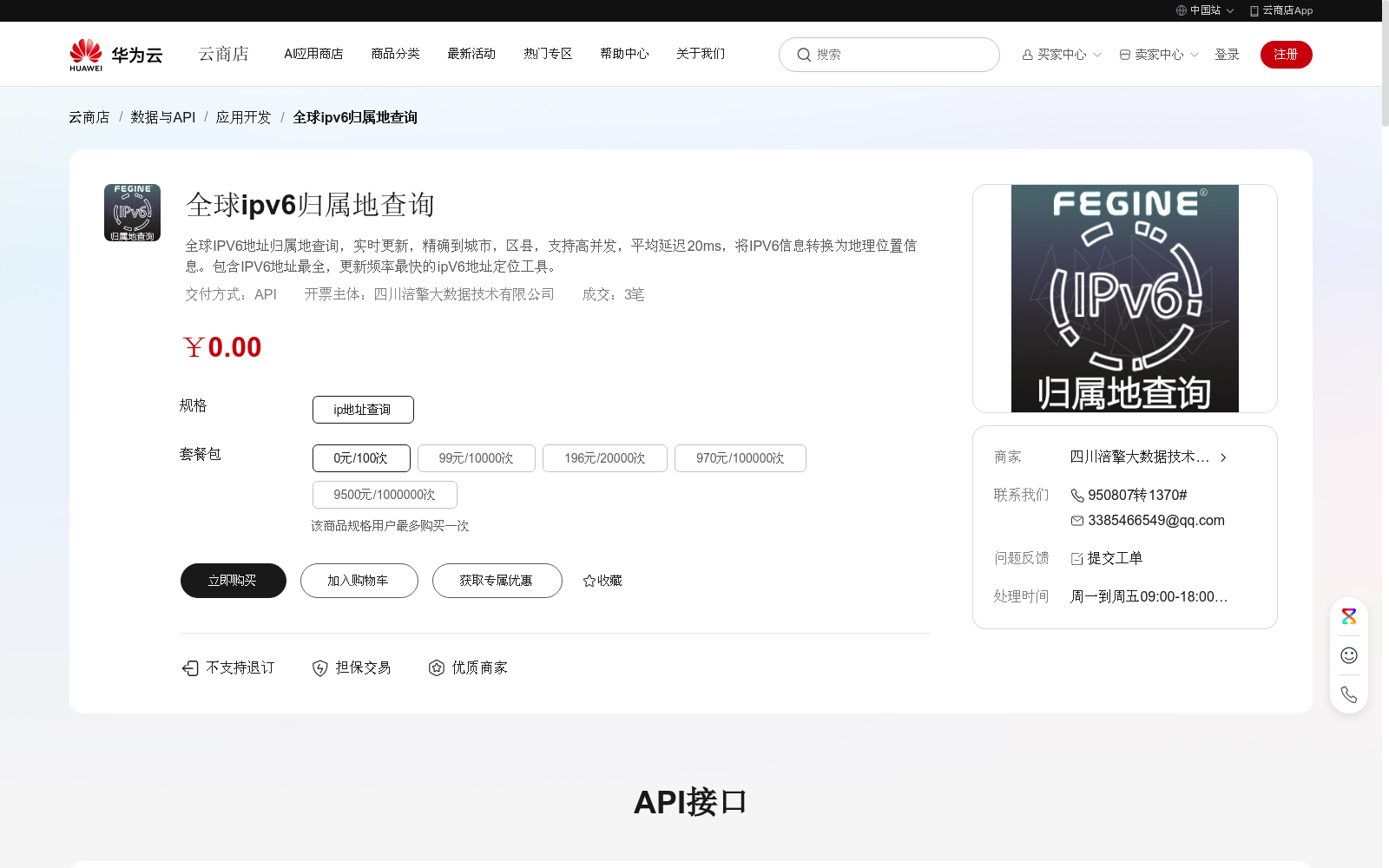Click the ¥0.00 price text

pos(222,347)
